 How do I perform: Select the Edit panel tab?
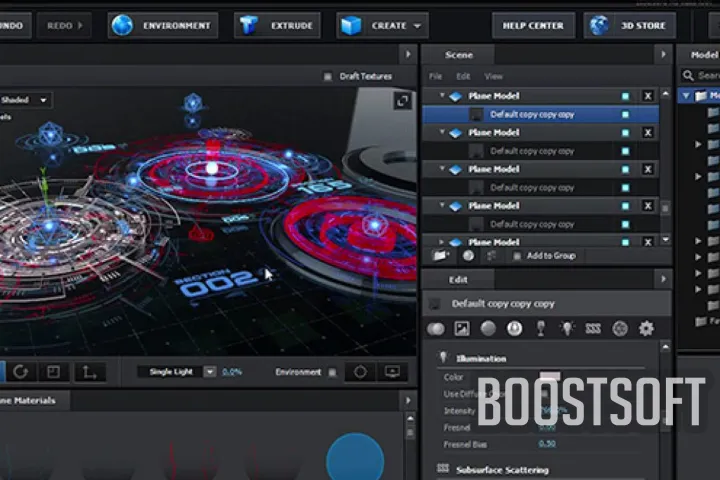458,279
